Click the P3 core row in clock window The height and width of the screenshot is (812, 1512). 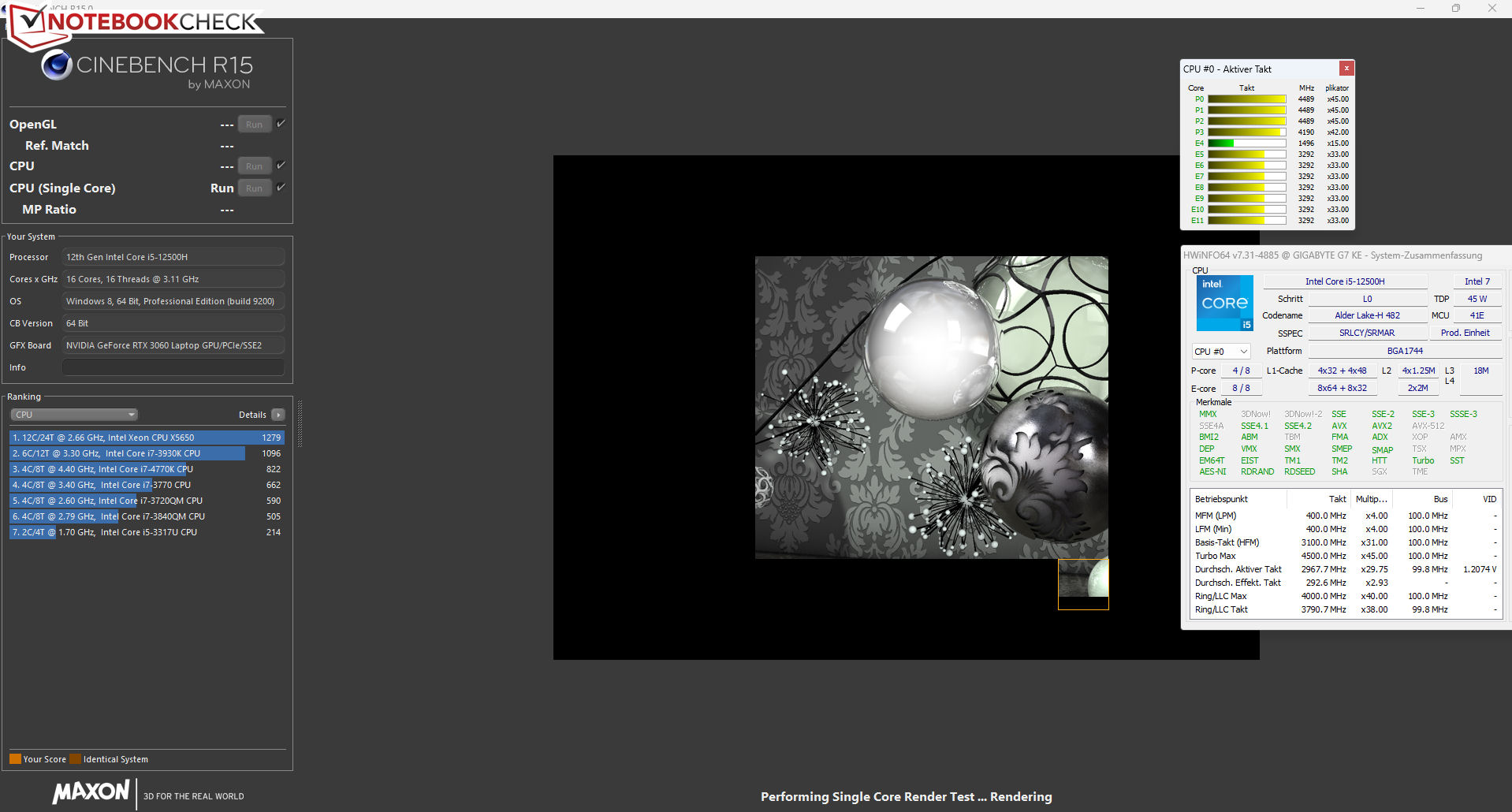pos(1268,132)
